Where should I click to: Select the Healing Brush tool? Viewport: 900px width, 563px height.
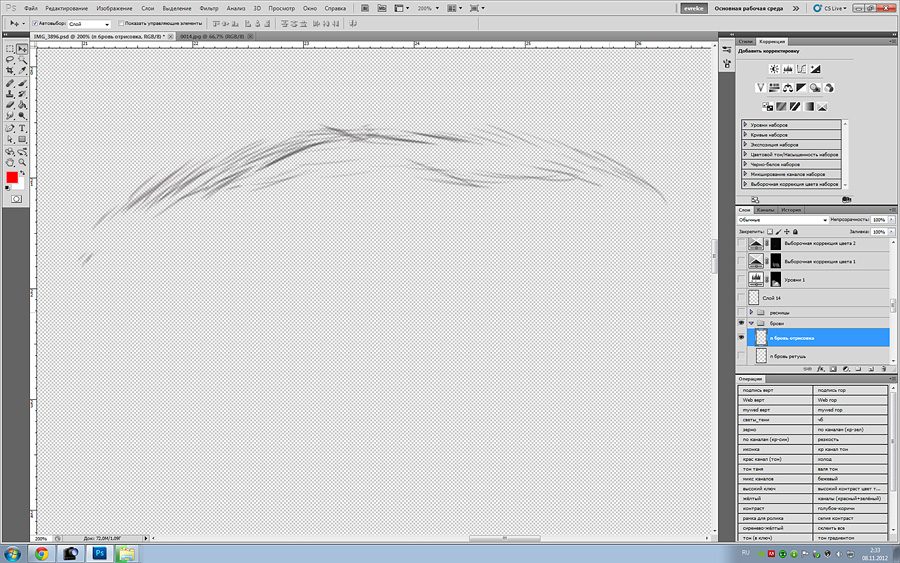point(10,83)
